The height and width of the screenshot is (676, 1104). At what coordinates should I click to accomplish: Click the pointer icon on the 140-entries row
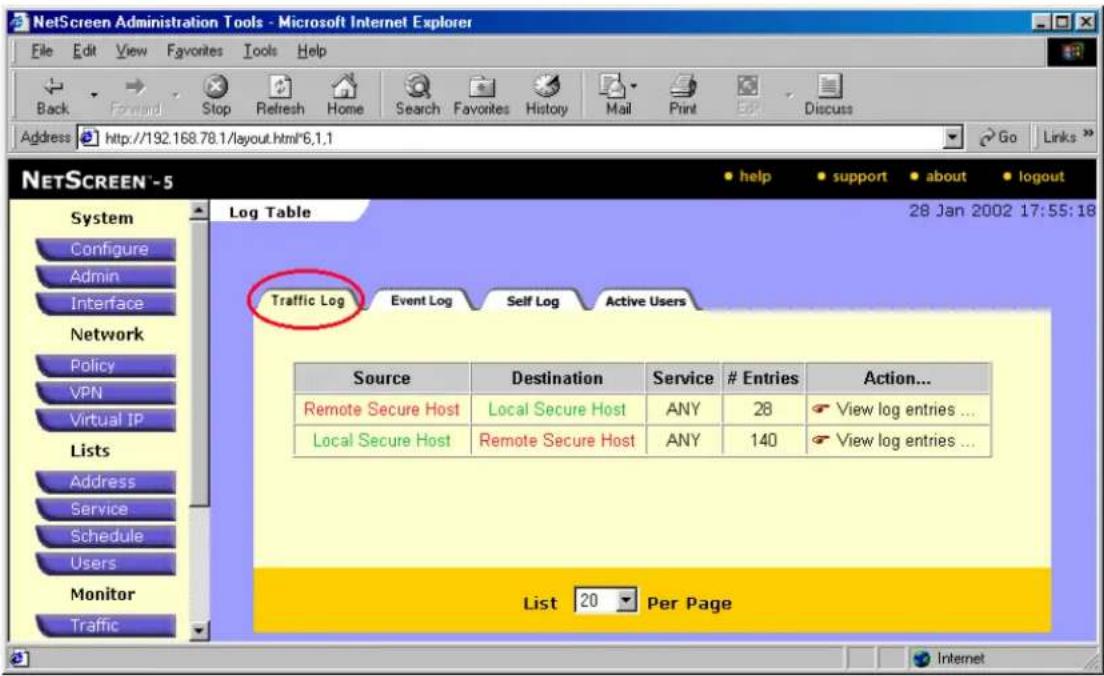click(x=820, y=440)
